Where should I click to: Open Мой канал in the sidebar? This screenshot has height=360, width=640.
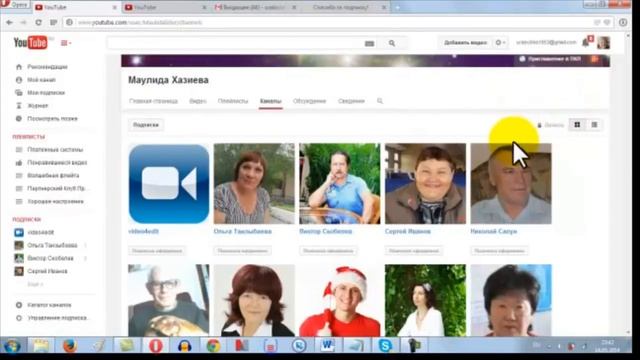[x=41, y=80]
